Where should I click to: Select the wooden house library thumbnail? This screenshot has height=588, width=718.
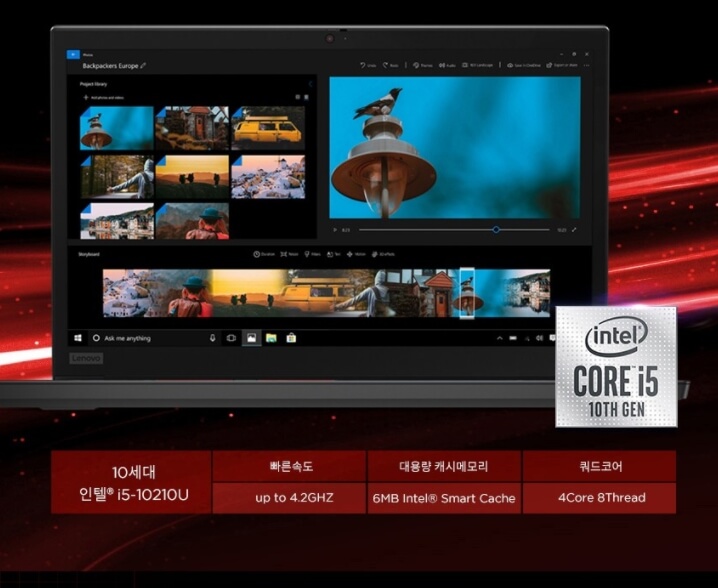pyautogui.click(x=192, y=128)
